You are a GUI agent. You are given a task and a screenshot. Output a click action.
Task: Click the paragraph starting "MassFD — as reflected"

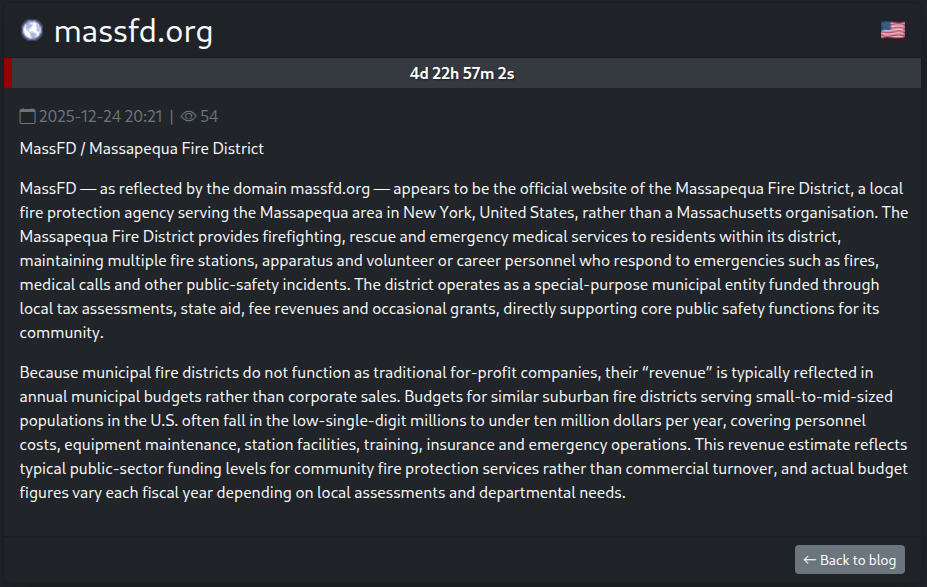(x=463, y=260)
